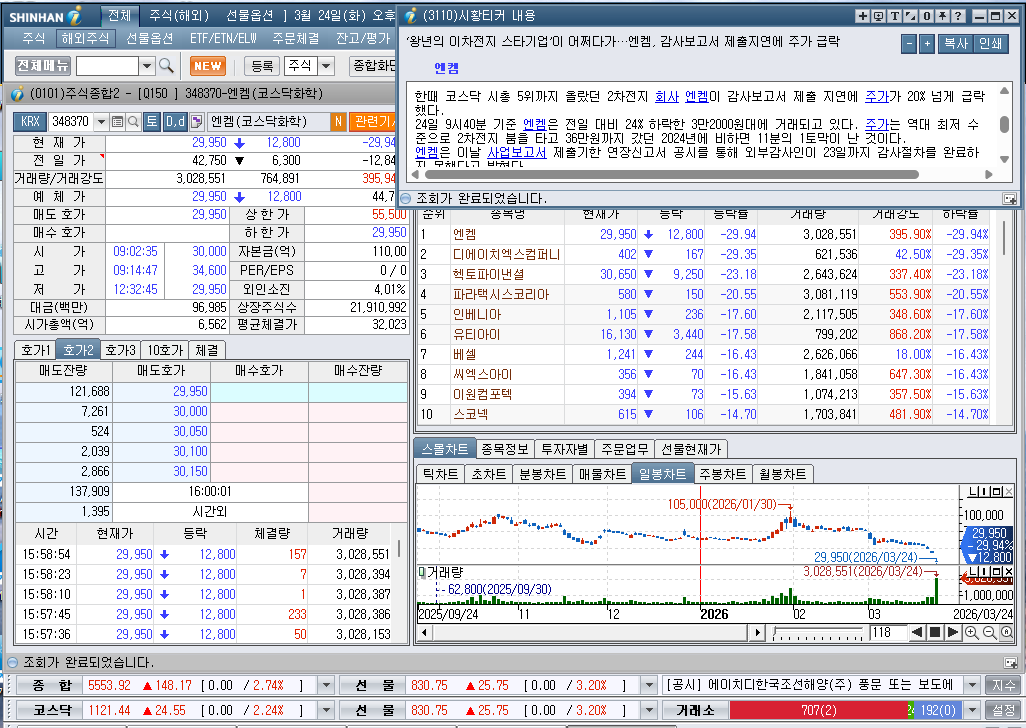
Task: Click the menu search input box
Action: point(107,65)
